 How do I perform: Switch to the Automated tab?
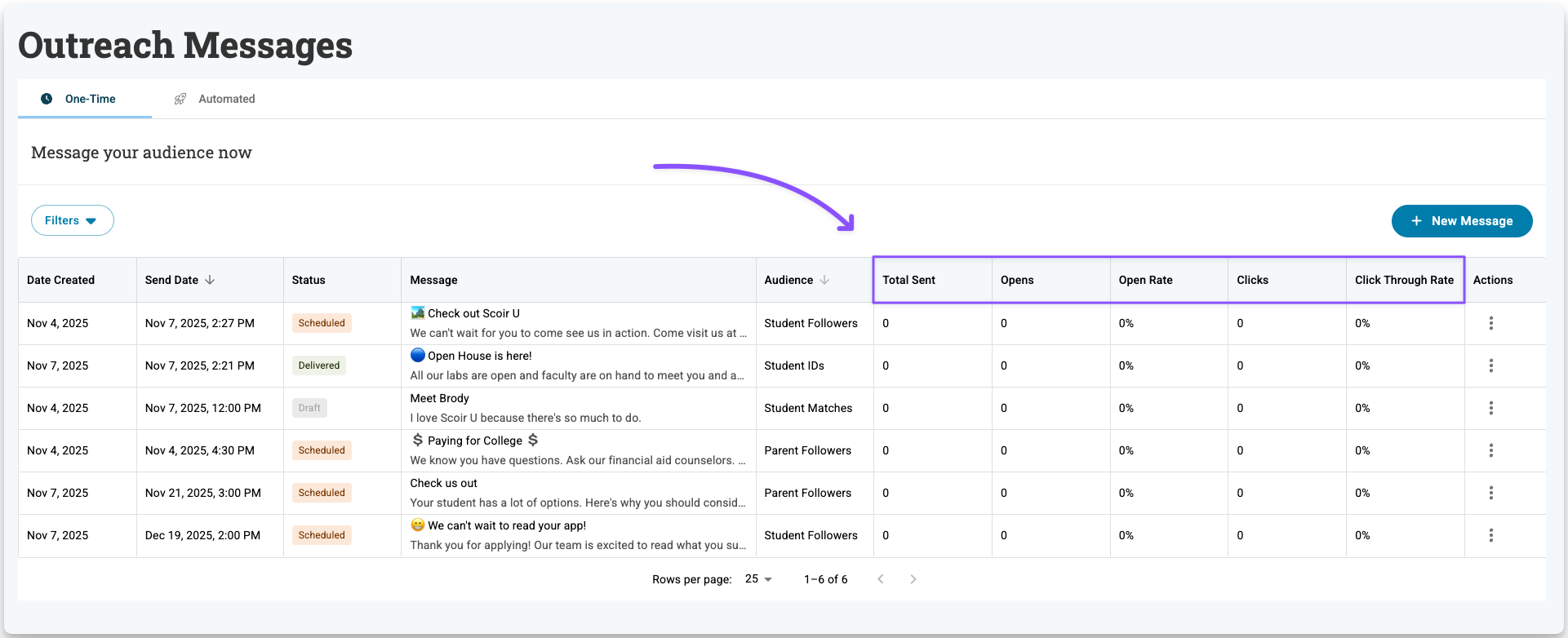tap(215, 99)
